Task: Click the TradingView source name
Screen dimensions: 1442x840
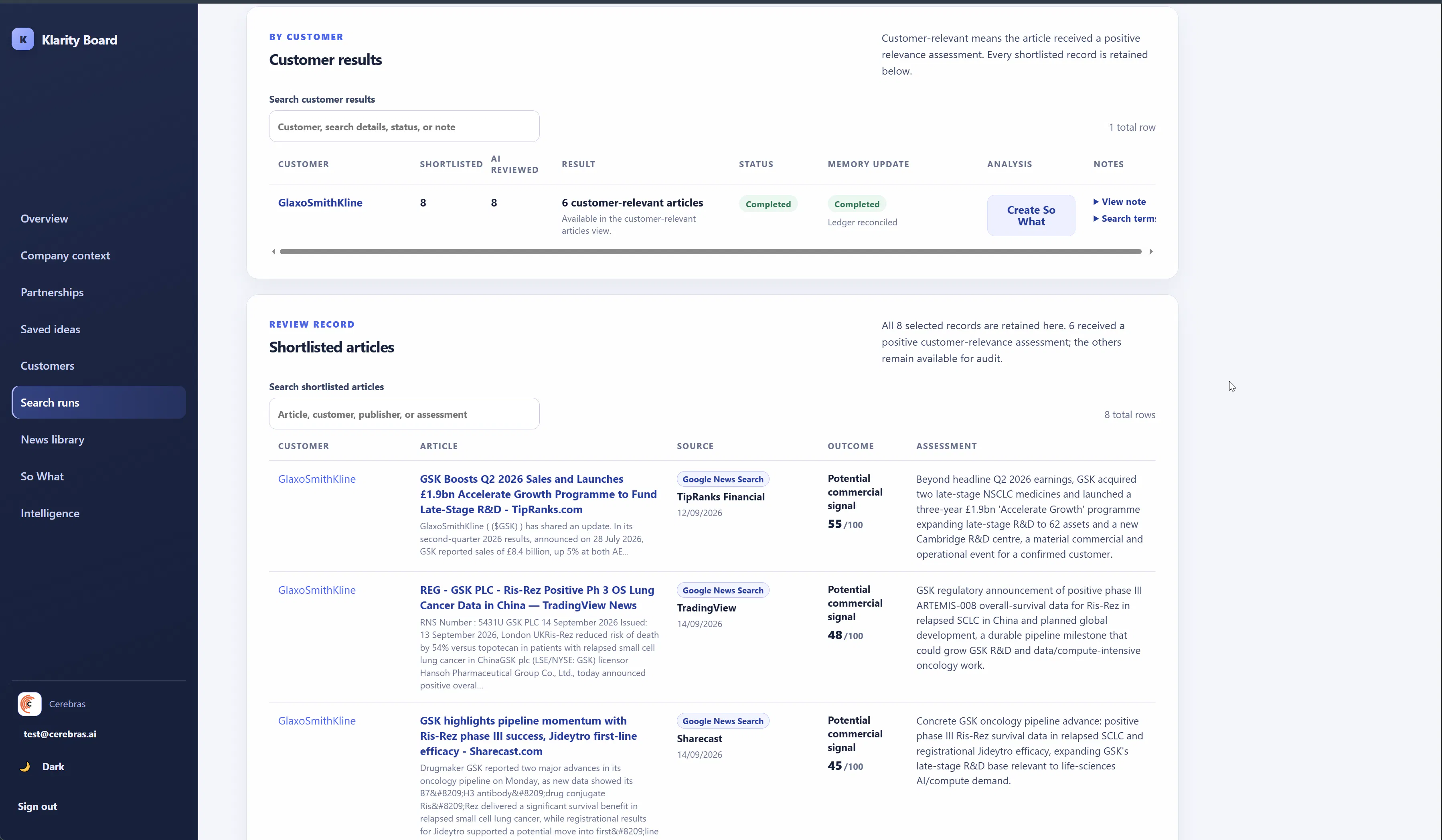Action: coord(706,608)
